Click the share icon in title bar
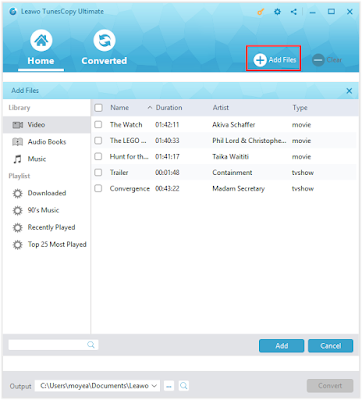 pyautogui.click(x=293, y=12)
